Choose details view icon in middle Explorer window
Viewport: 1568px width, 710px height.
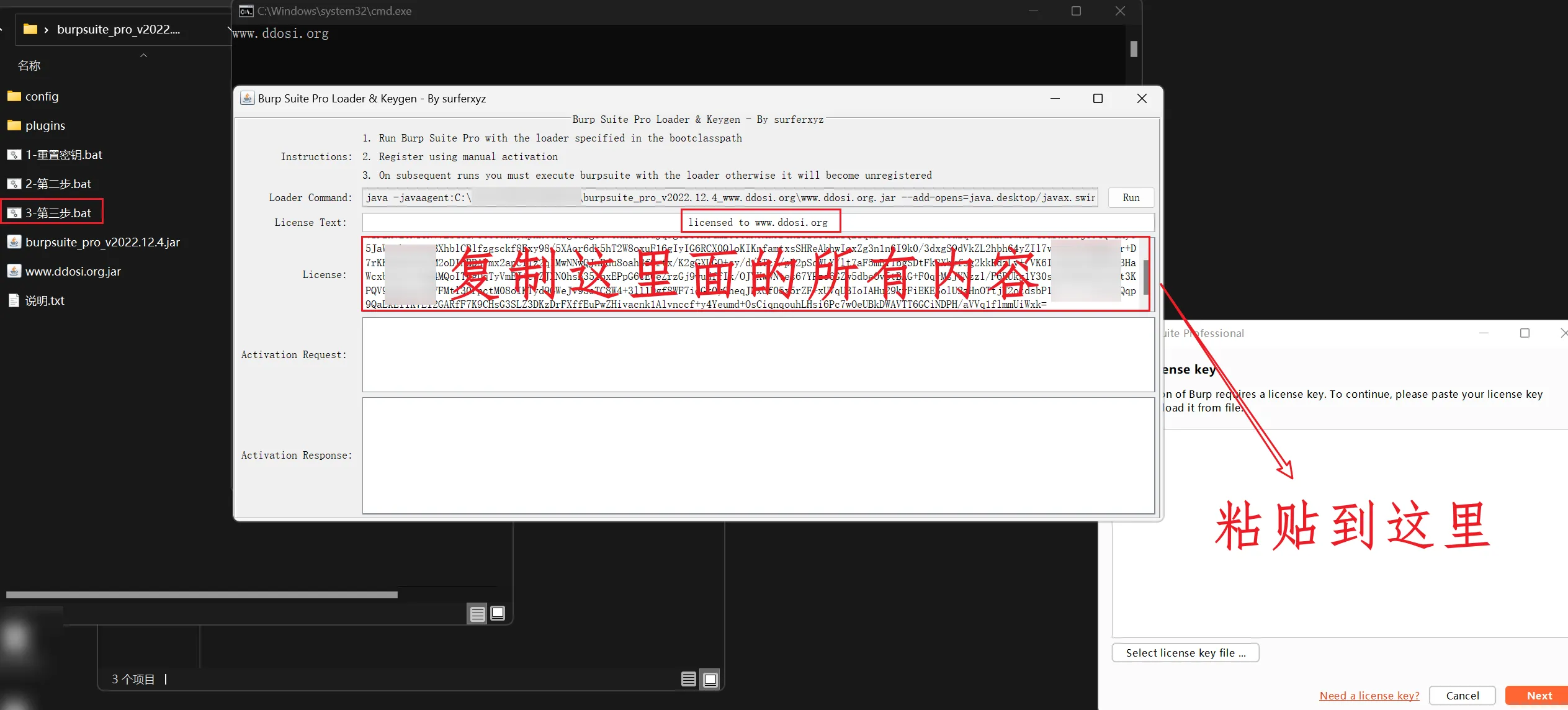click(477, 614)
